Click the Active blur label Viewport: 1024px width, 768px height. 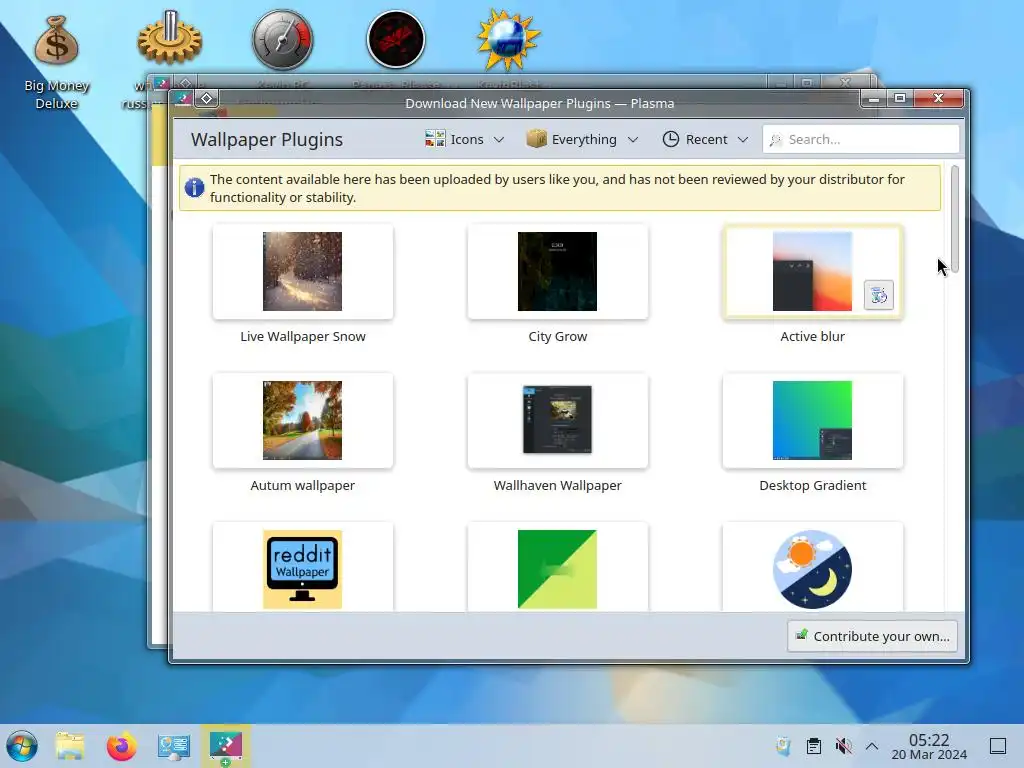pos(812,336)
